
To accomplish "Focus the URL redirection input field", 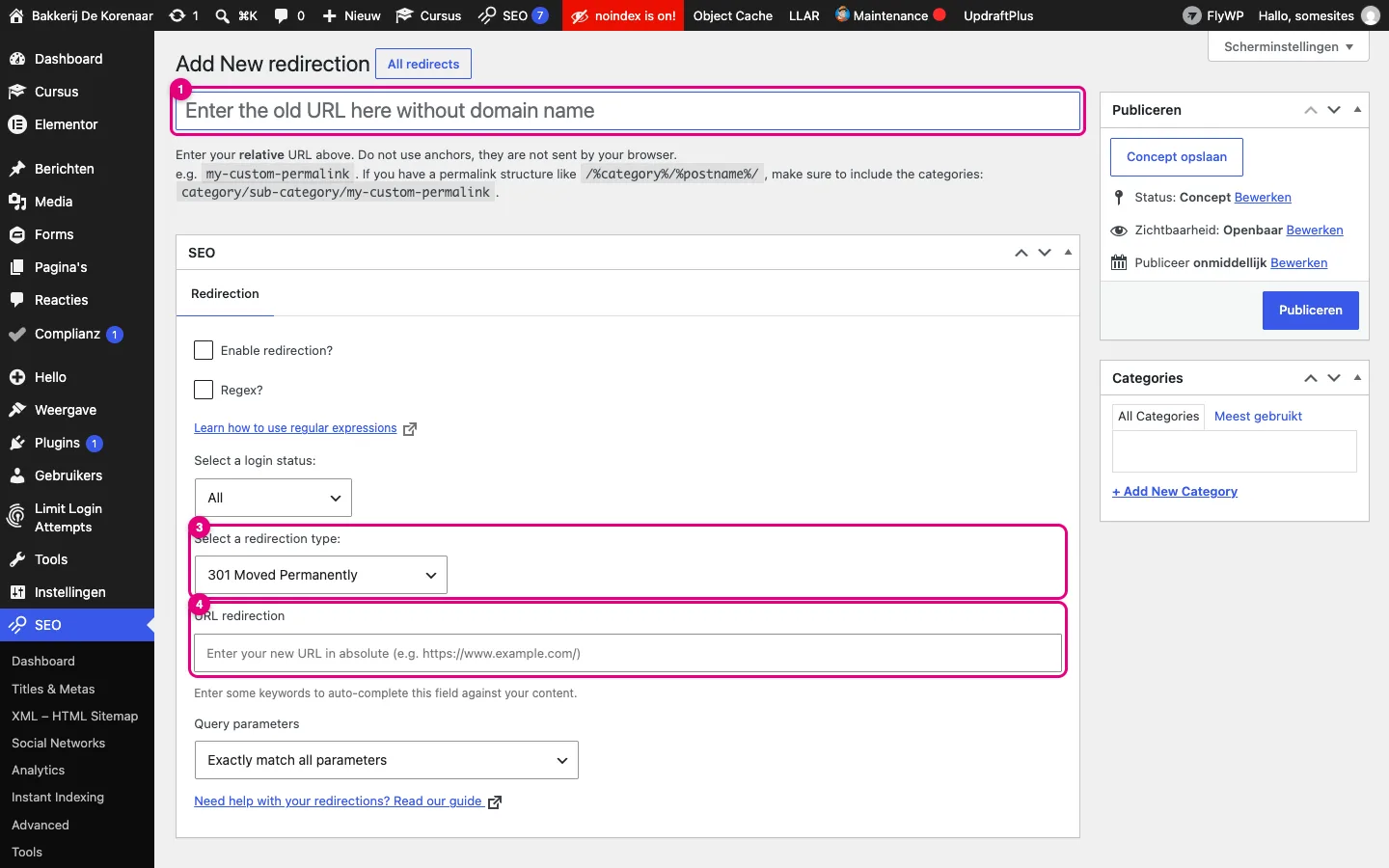I will (x=628, y=653).
